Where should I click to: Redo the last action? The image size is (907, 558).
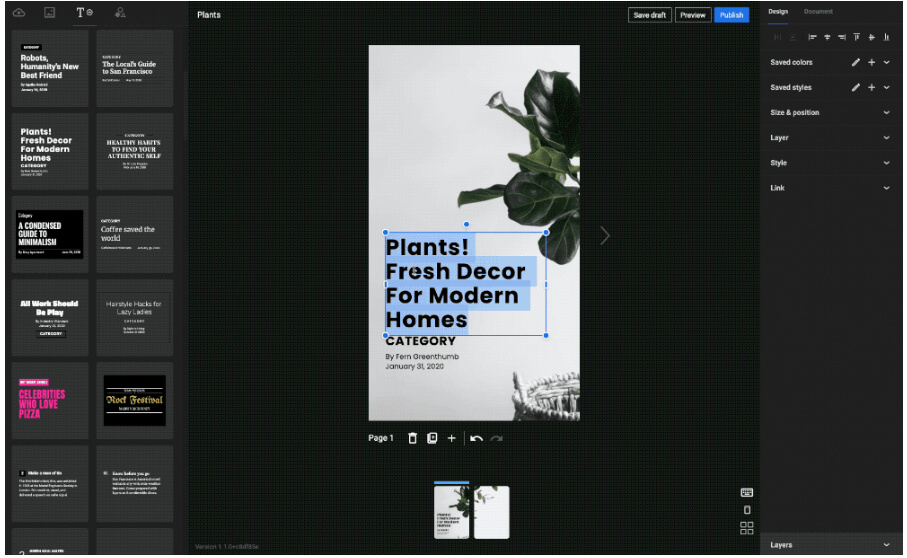tap(496, 438)
